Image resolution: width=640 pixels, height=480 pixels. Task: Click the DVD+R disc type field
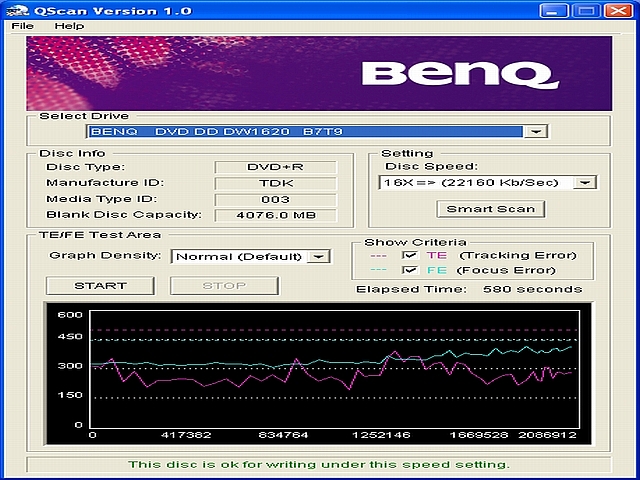(x=276, y=167)
